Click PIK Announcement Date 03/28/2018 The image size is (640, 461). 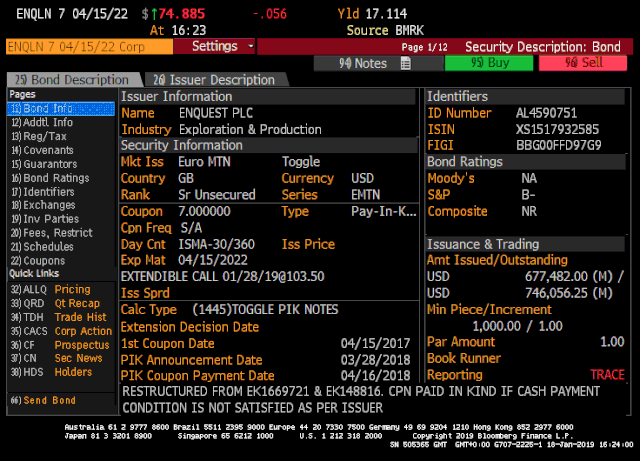(x=375, y=360)
